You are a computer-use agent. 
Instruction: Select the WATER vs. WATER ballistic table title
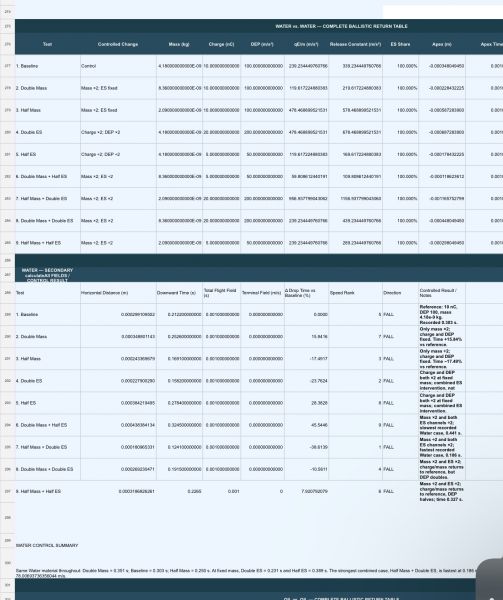coord(341,26)
